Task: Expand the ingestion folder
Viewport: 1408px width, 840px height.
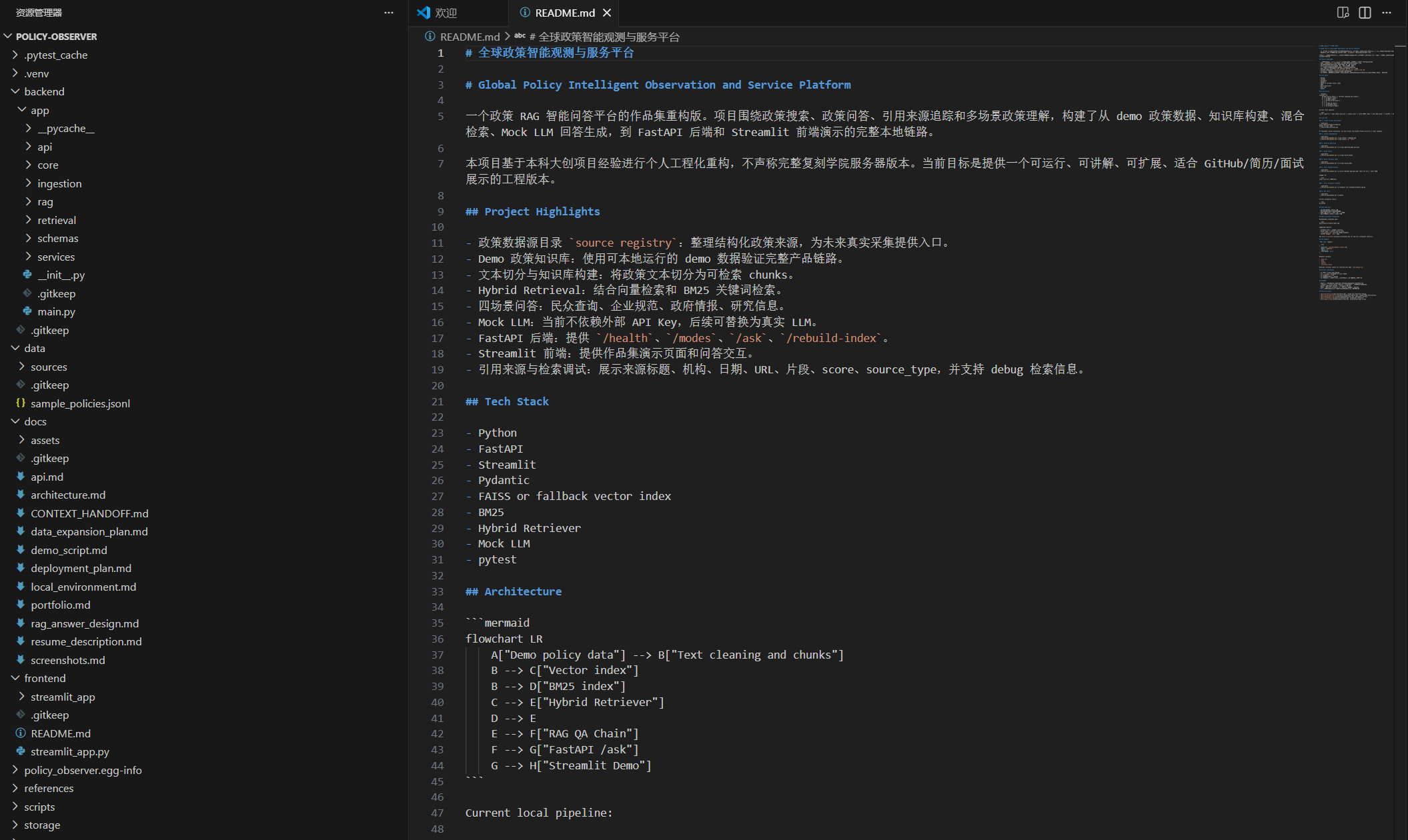Action: 29,183
